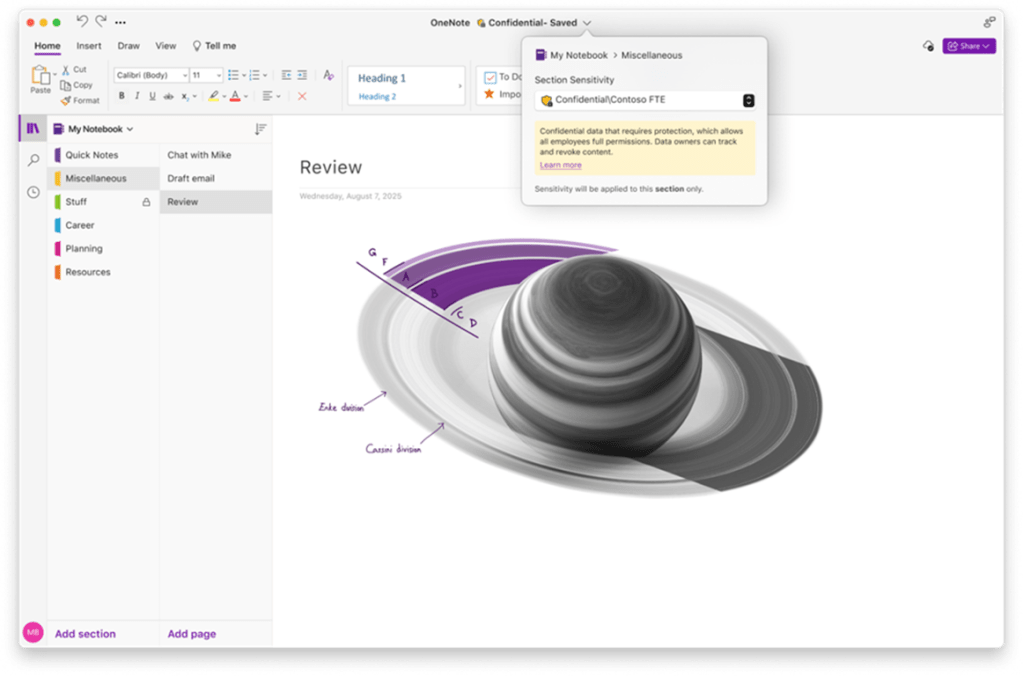Screen dimensions: 1023x676
Task: Click the red X delete icon
Action: pos(302,96)
